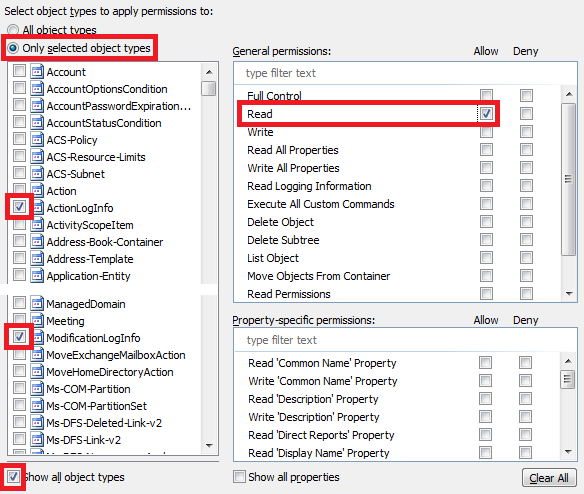The height and width of the screenshot is (494, 584).
Task: Click the MoveHomeDirectoryAction object icon
Action: pyautogui.click(x=37, y=371)
